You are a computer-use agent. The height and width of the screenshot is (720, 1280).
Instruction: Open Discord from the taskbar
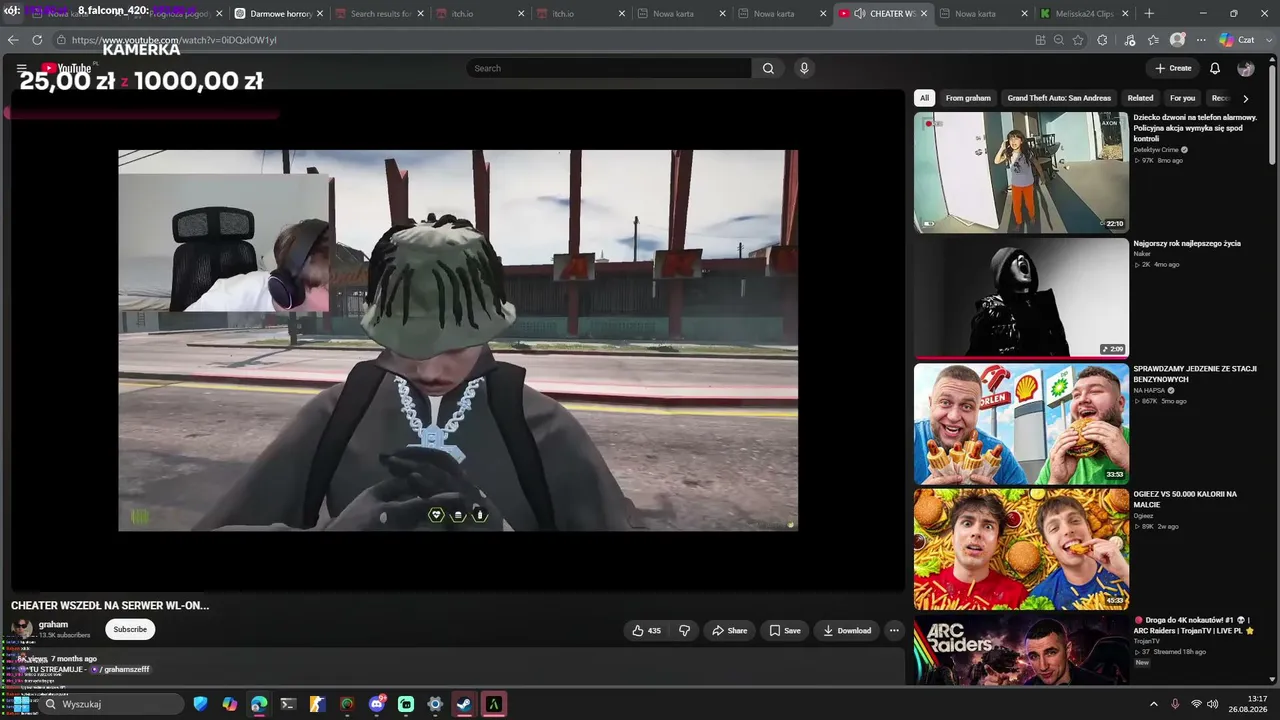pos(377,704)
